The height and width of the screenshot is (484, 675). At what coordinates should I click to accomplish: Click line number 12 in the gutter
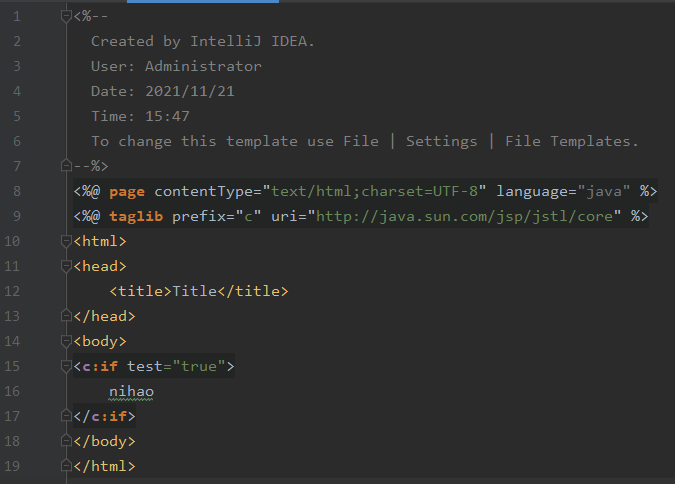[x=12, y=291]
